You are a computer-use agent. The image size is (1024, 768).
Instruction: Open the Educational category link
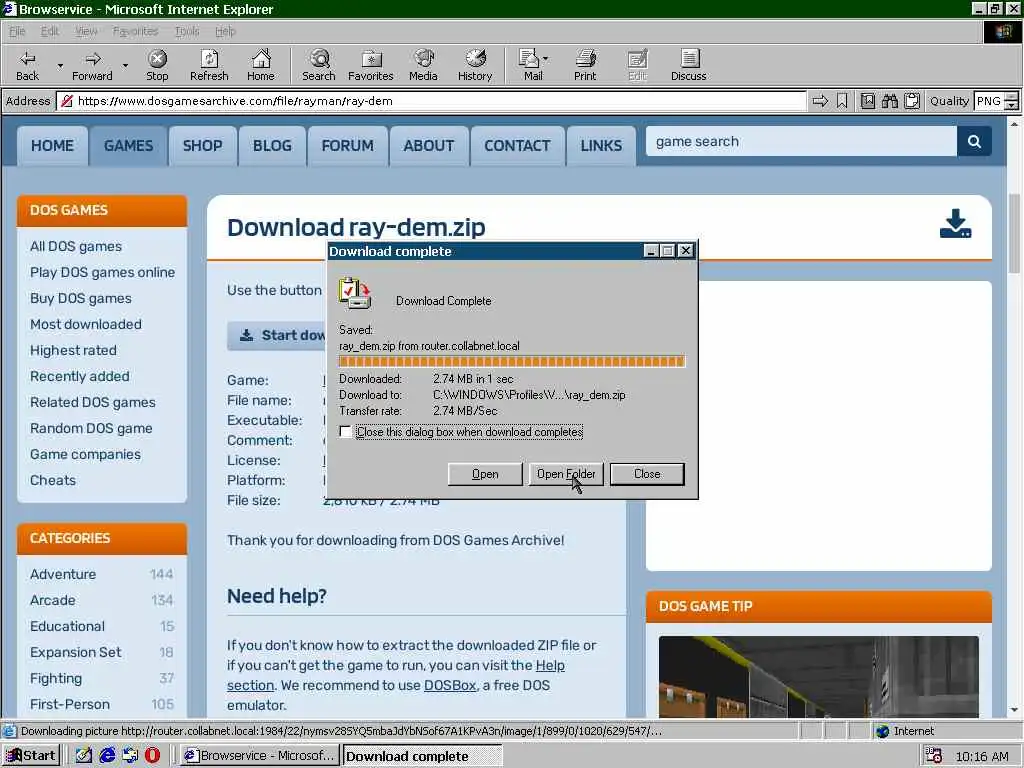point(67,626)
